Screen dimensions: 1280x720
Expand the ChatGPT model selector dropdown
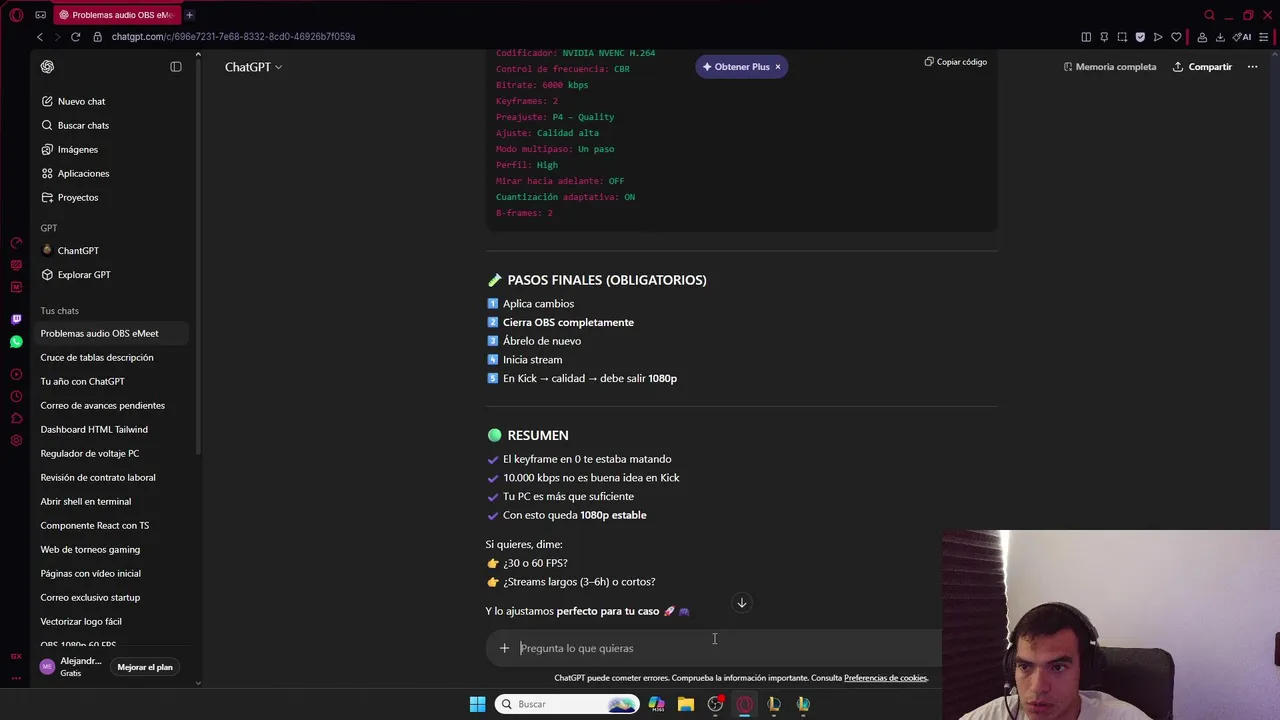[x=253, y=67]
